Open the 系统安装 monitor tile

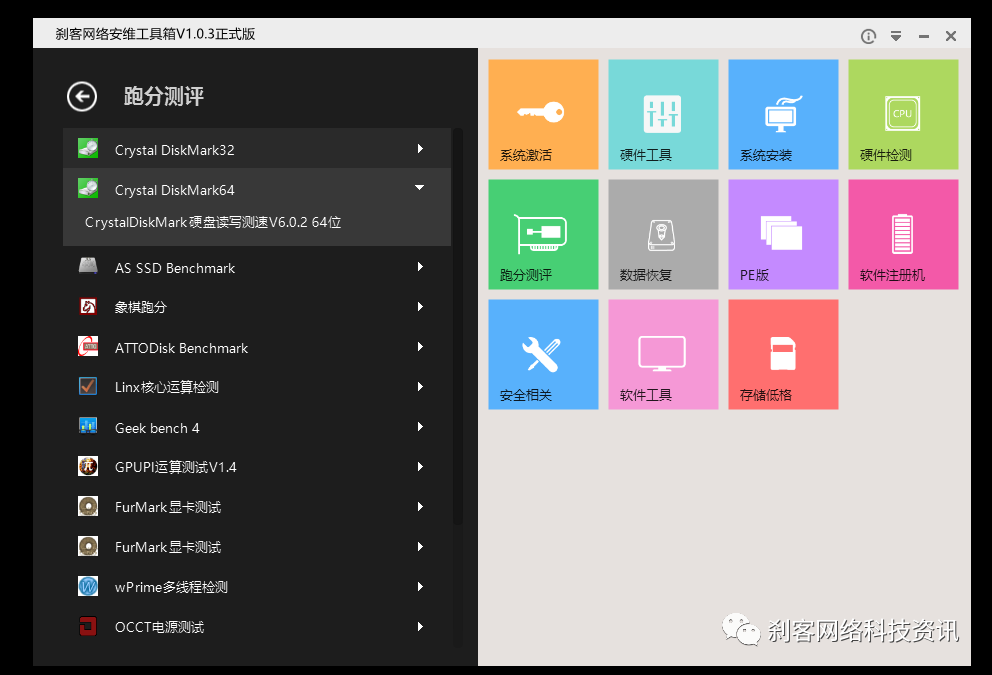(783, 115)
